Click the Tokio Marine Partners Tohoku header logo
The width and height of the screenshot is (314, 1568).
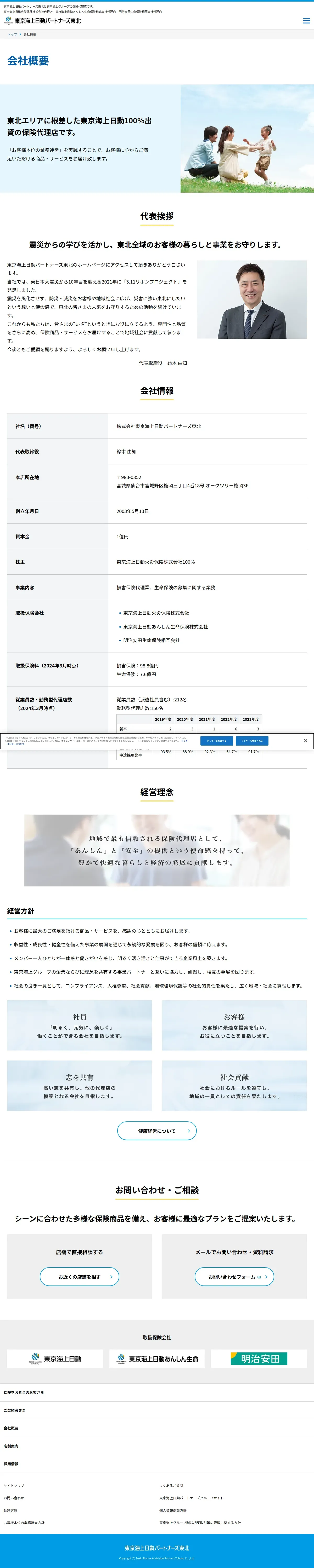[43, 21]
